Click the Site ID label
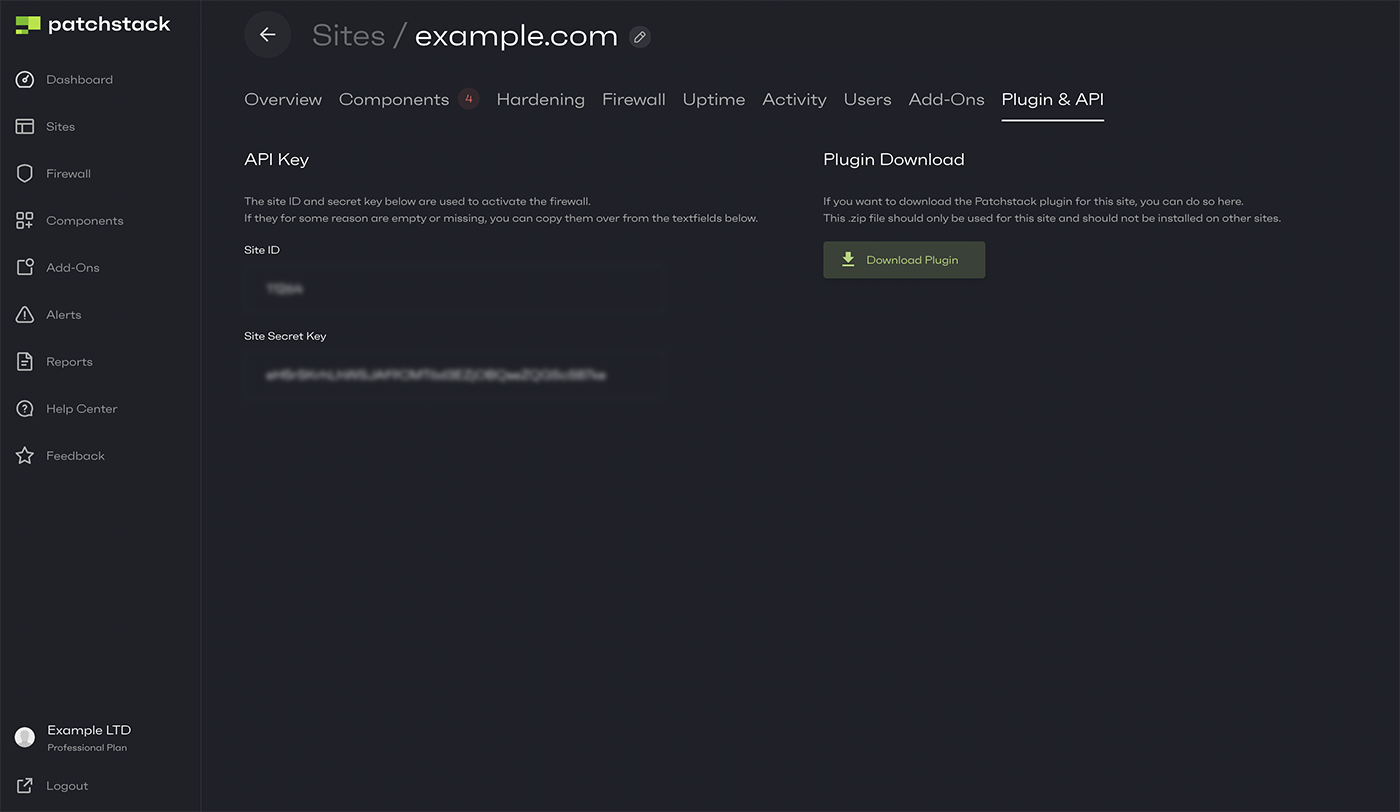The image size is (1400, 812). 262,250
